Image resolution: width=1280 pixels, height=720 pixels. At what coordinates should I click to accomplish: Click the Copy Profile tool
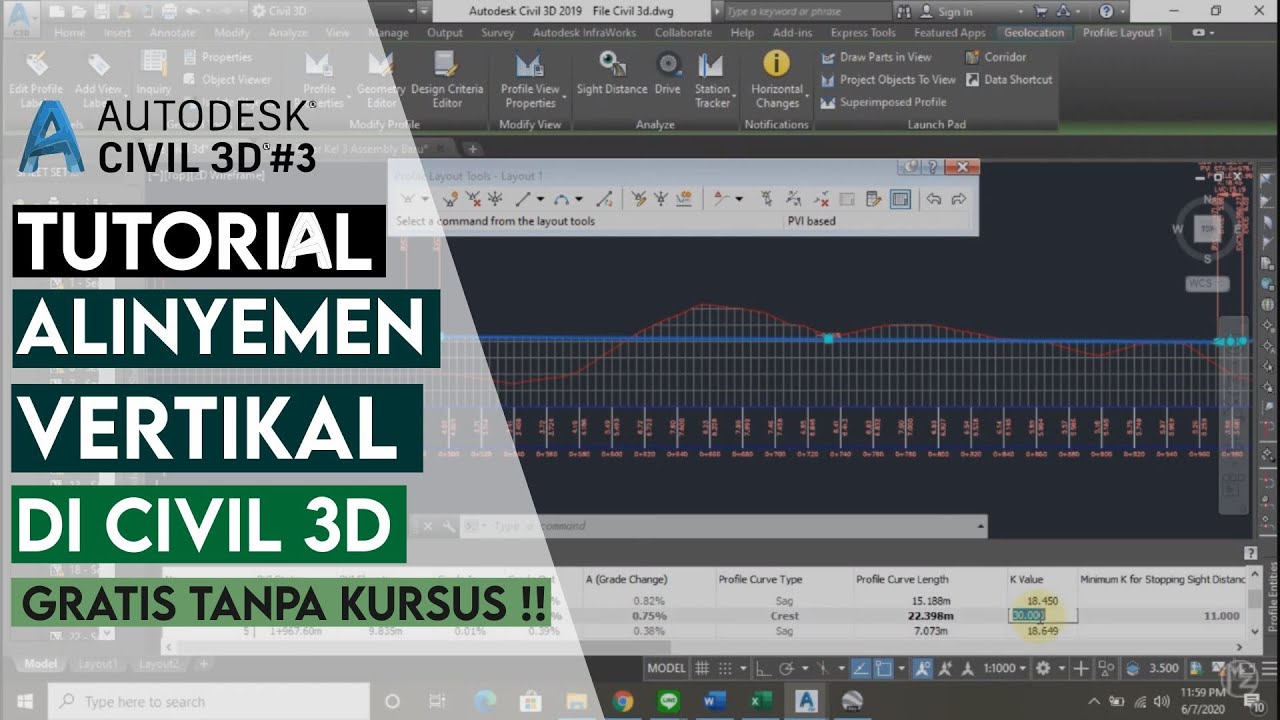pyautogui.click(x=686, y=199)
